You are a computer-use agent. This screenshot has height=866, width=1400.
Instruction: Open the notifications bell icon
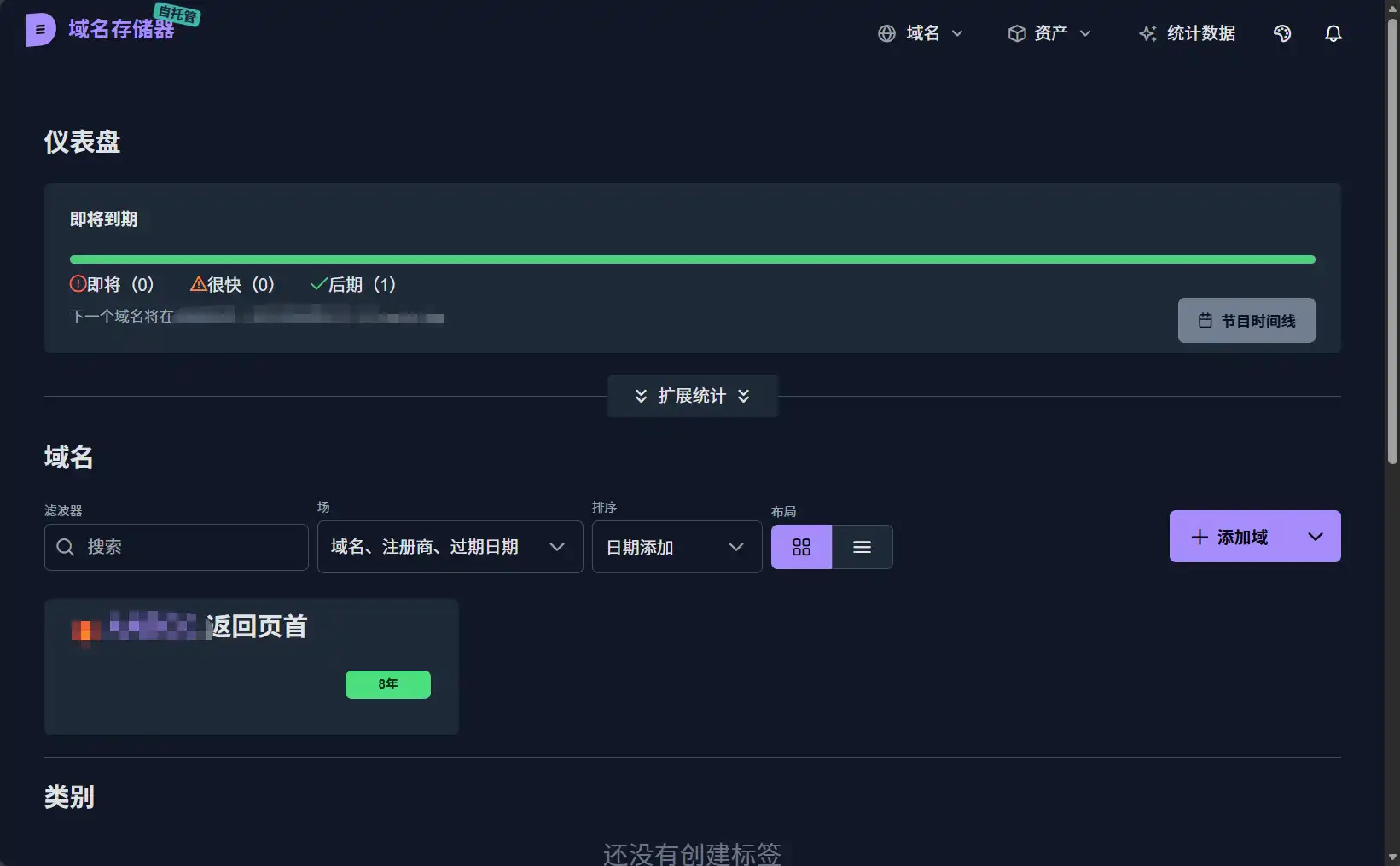point(1333,33)
